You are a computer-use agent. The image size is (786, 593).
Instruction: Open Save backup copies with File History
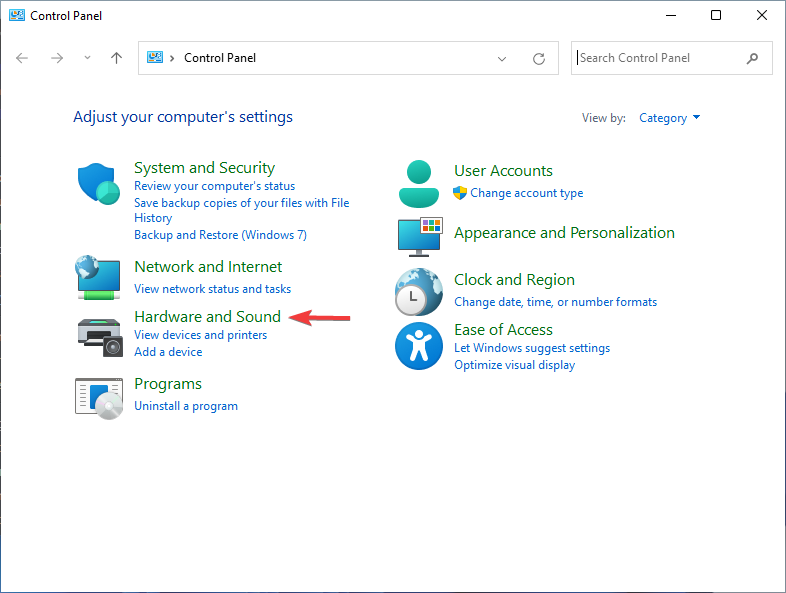pyautogui.click(x=242, y=210)
